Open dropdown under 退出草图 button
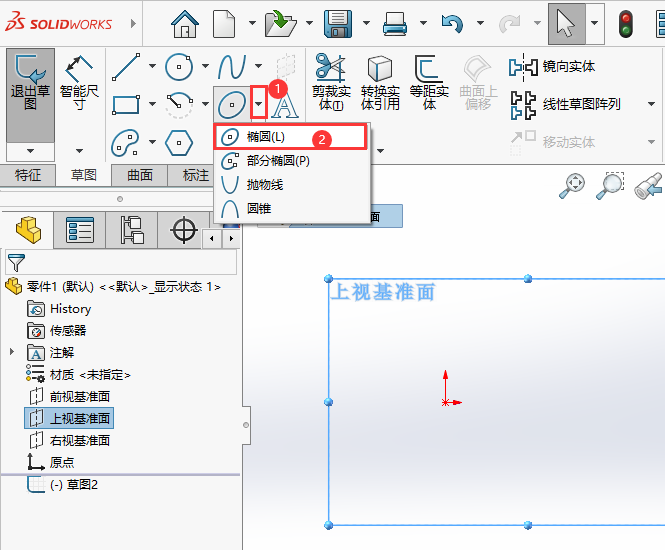665x550 pixels. [30, 151]
